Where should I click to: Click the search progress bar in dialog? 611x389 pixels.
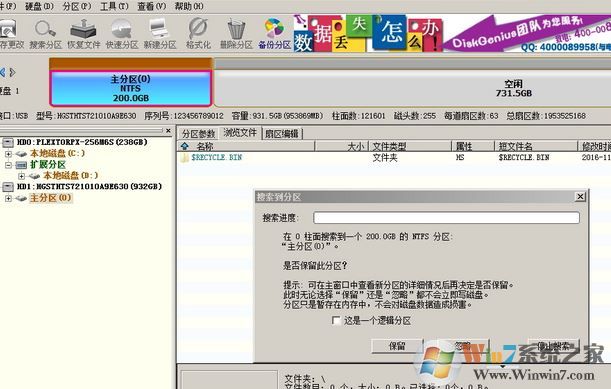(446, 217)
